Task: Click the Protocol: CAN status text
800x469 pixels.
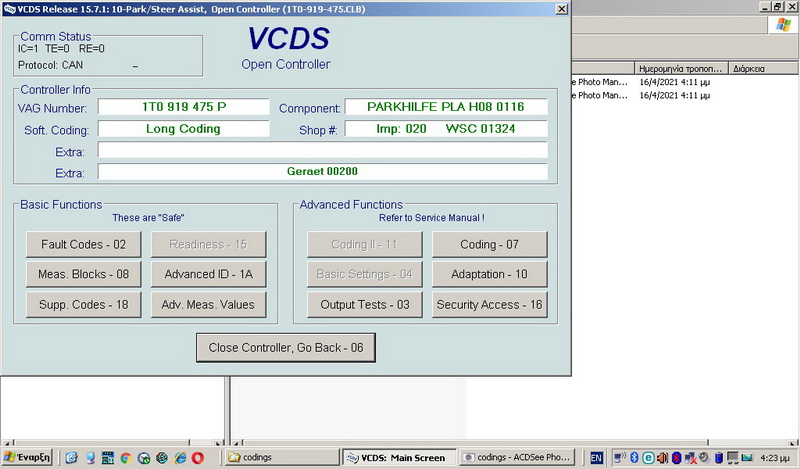Action: coord(50,65)
